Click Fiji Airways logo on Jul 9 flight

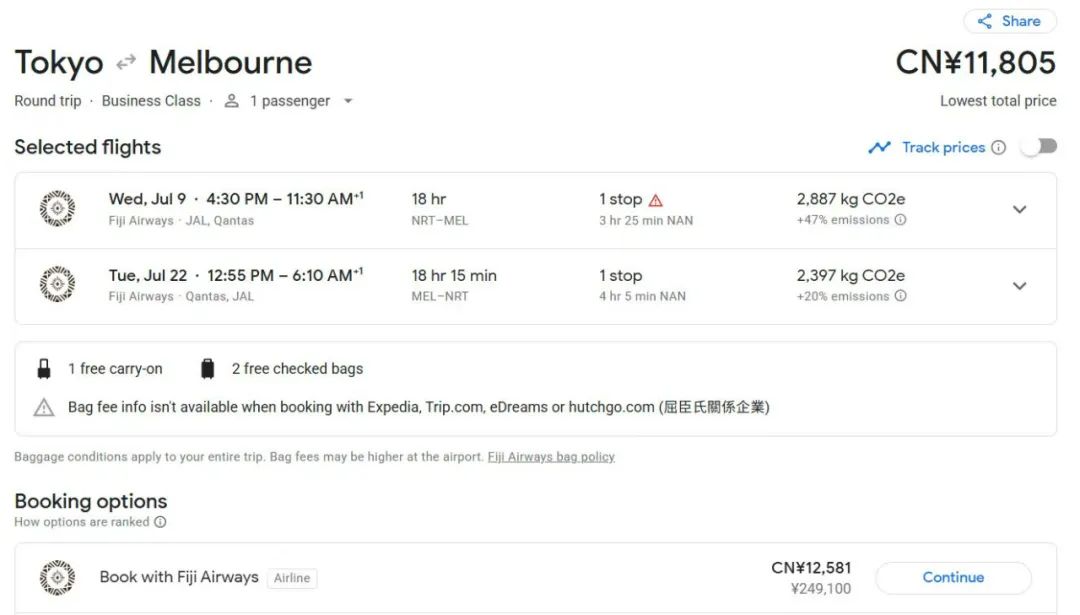(x=58, y=209)
